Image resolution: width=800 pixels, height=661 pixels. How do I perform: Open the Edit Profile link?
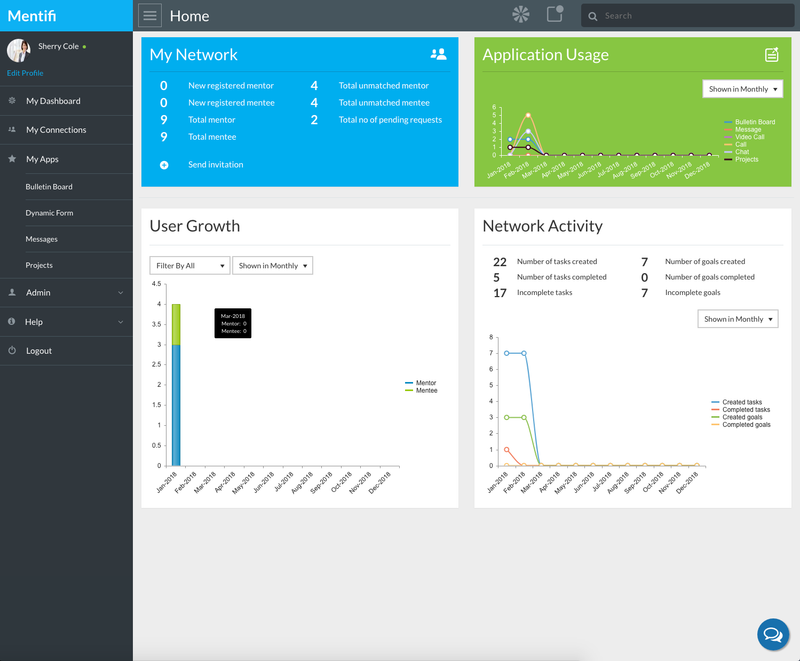coord(25,73)
